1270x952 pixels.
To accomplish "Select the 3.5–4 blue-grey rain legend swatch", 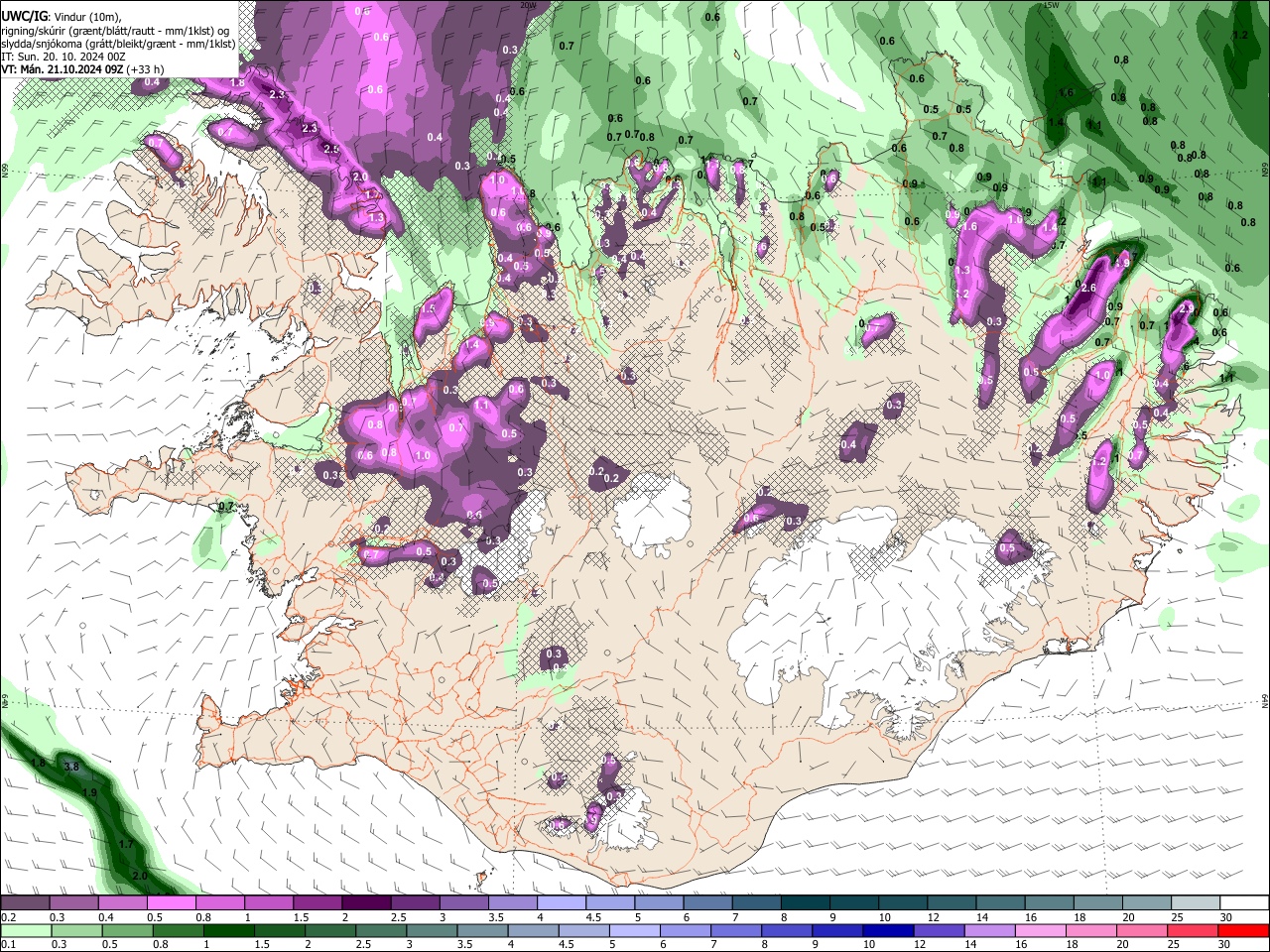I will 483,931.
